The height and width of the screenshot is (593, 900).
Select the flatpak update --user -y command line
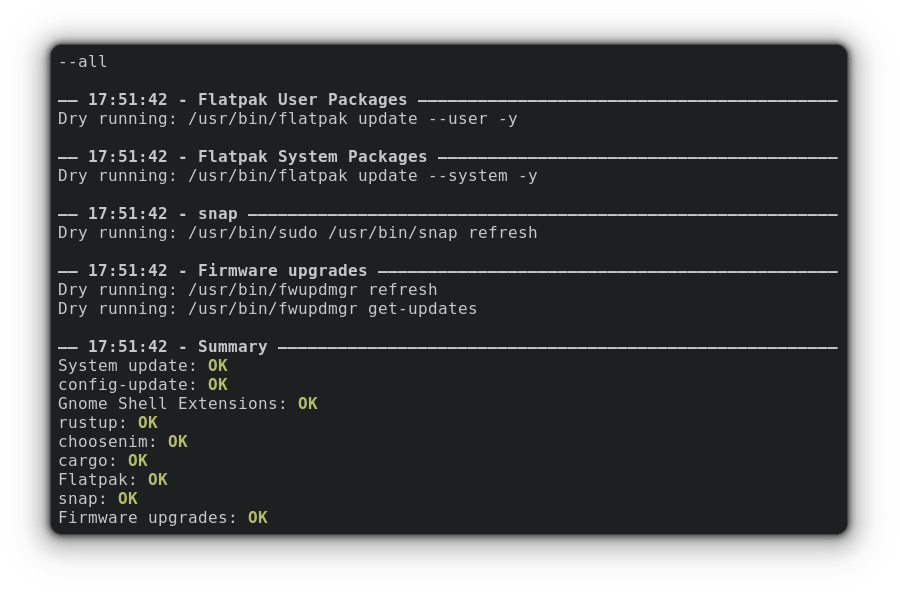[287, 119]
